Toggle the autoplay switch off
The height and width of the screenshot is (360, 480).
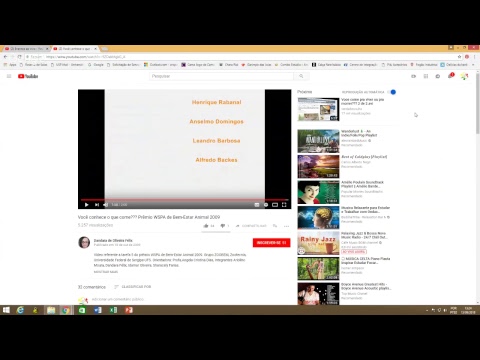[x=392, y=92]
